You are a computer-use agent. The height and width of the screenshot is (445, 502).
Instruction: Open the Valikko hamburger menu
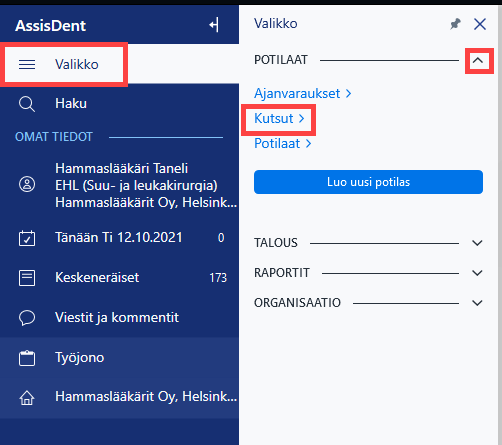pos(27,64)
